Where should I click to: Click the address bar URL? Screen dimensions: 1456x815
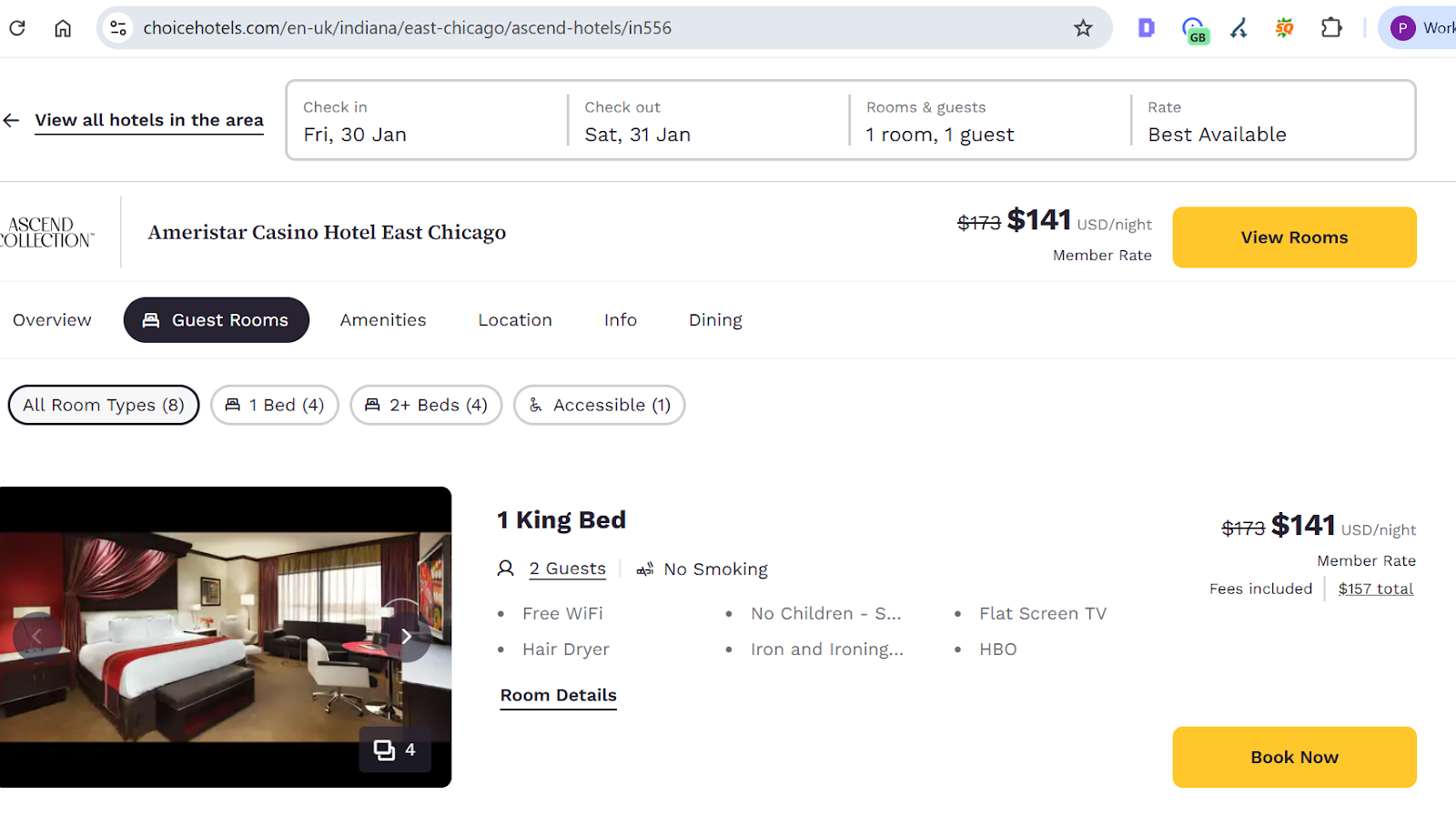click(407, 28)
